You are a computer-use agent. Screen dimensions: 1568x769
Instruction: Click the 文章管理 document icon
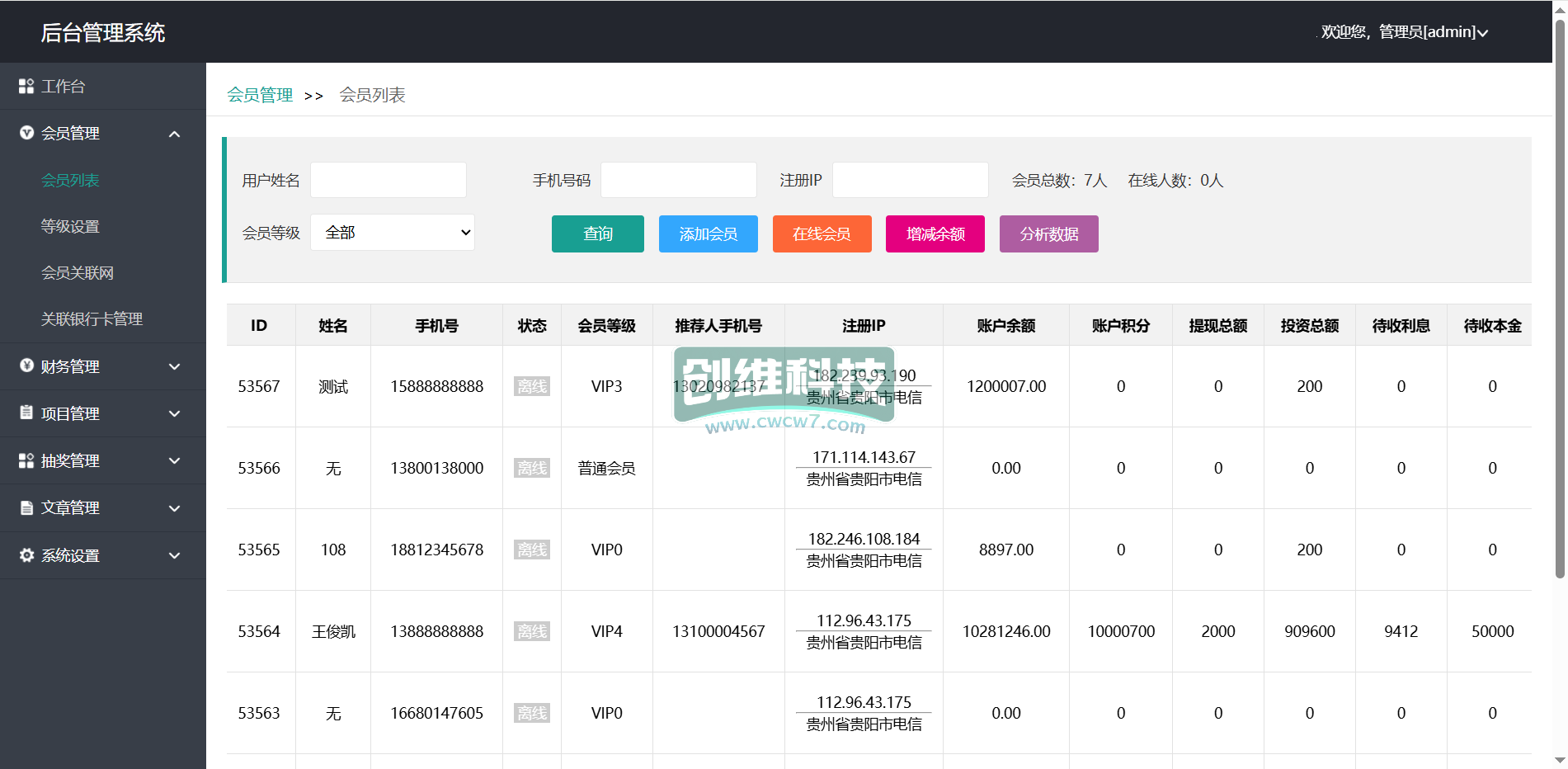(26, 507)
